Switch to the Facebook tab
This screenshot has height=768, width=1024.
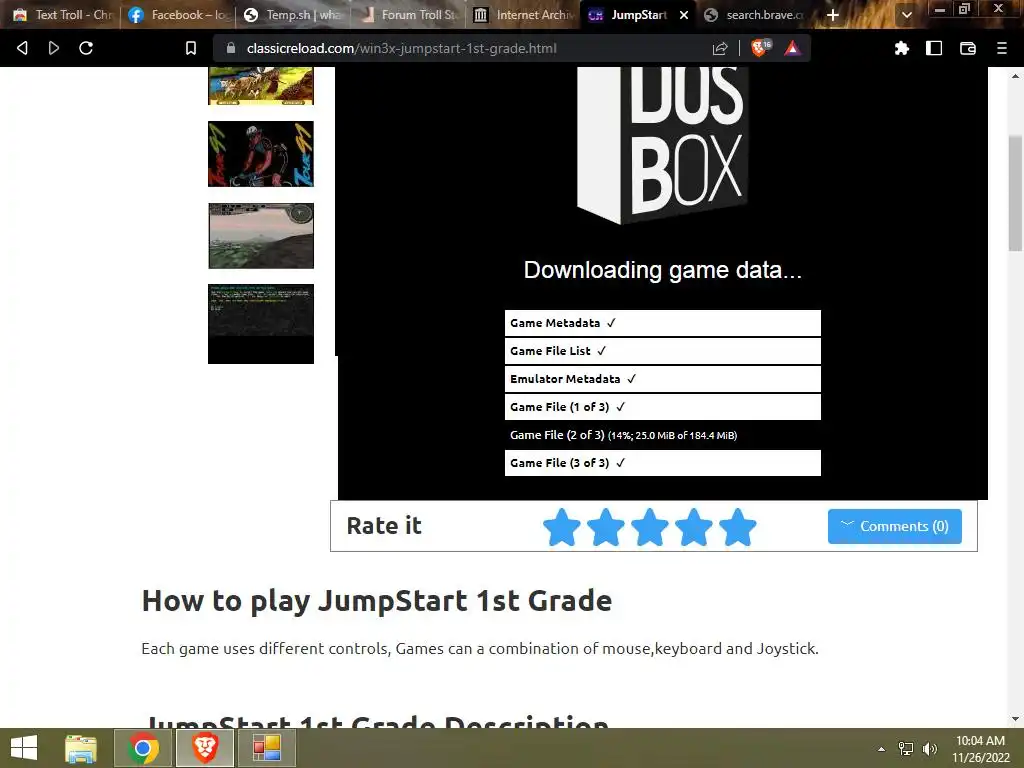178,14
